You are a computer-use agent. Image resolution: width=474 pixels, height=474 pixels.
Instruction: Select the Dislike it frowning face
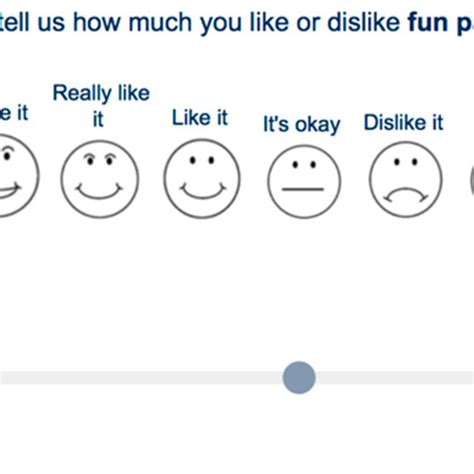[x=406, y=179]
